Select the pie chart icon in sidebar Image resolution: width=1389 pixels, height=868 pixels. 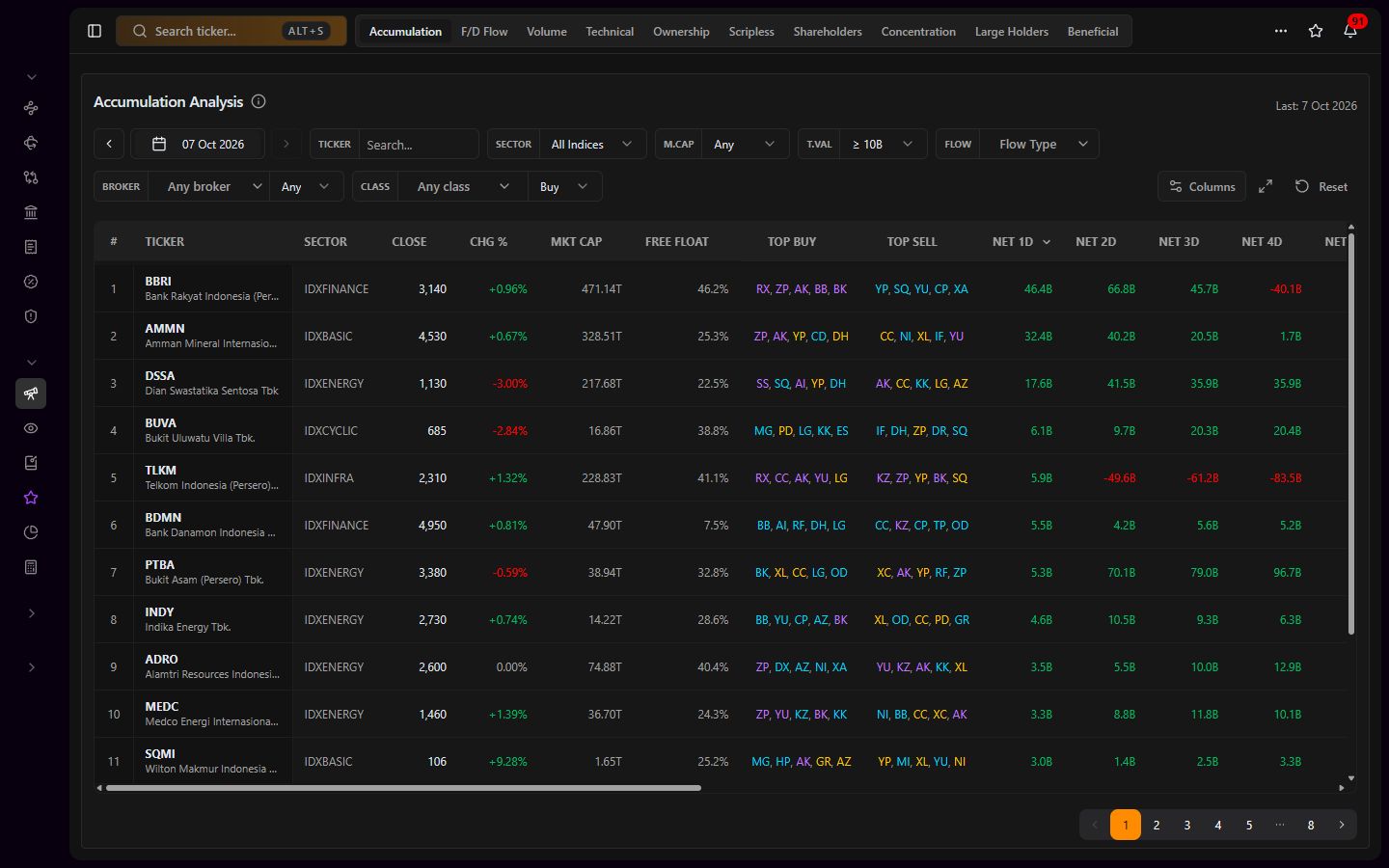pos(31,532)
